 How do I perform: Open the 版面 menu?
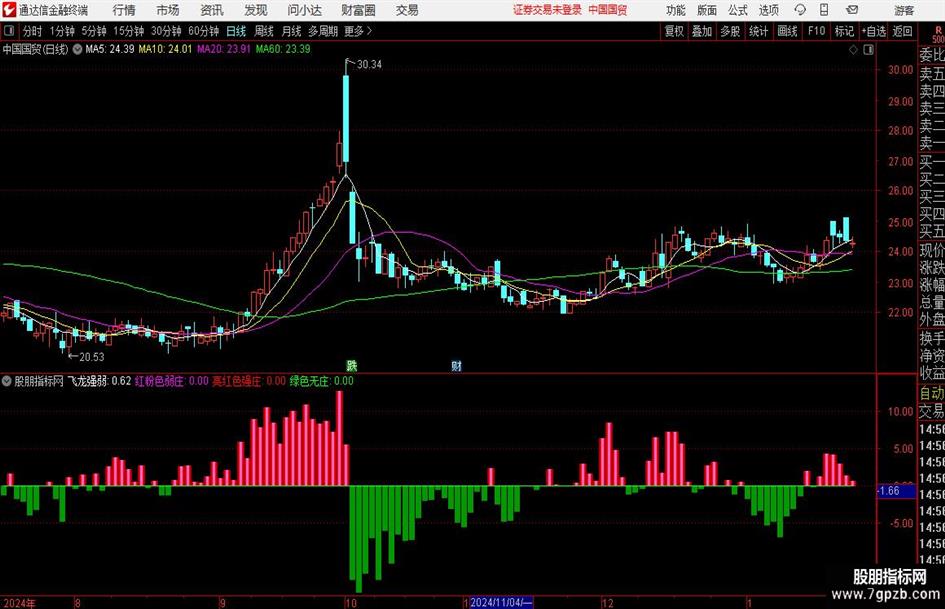coord(706,10)
